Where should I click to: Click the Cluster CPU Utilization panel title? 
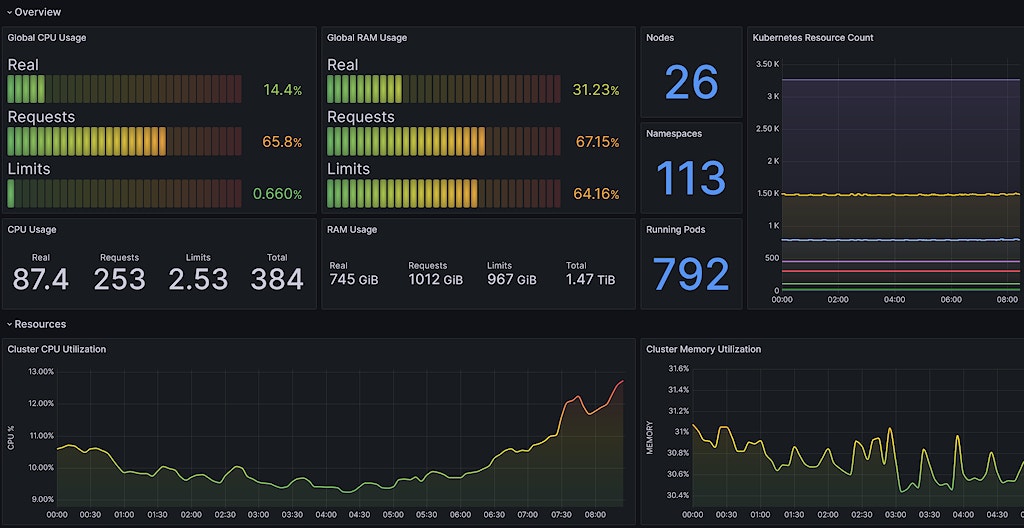[x=57, y=349]
